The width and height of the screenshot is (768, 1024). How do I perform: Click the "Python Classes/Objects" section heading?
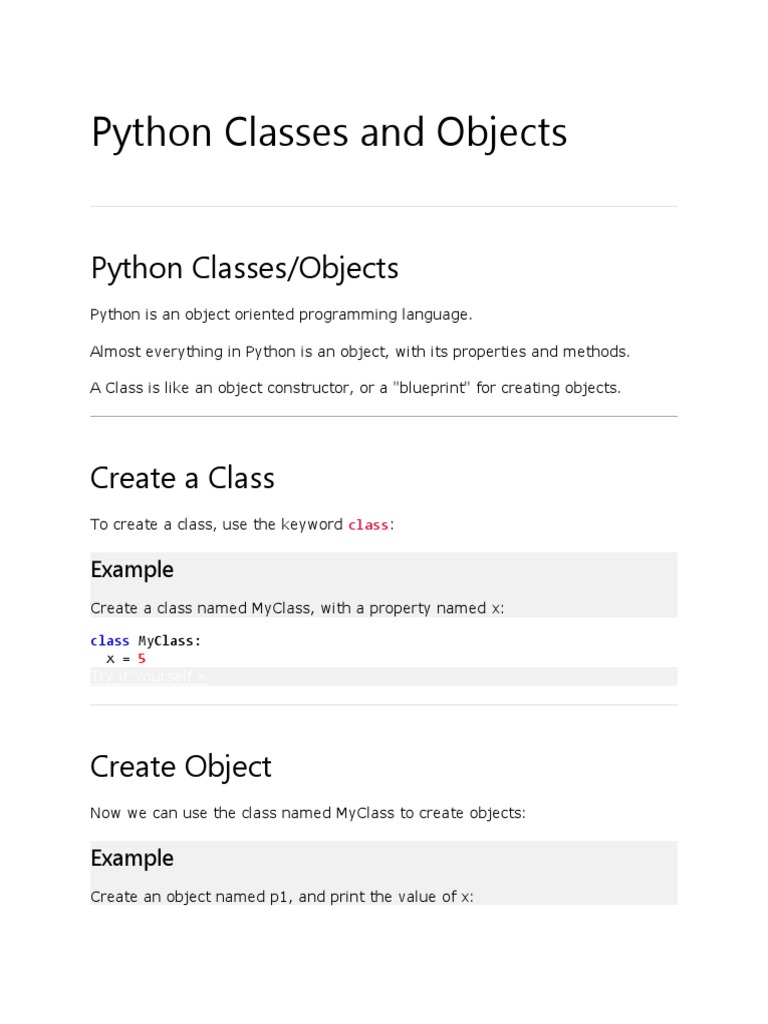pyautogui.click(x=244, y=268)
